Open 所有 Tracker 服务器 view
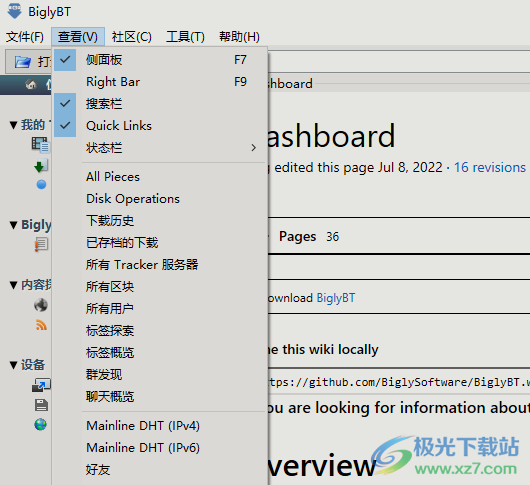The height and width of the screenshot is (485, 530). pyautogui.click(x=159, y=265)
